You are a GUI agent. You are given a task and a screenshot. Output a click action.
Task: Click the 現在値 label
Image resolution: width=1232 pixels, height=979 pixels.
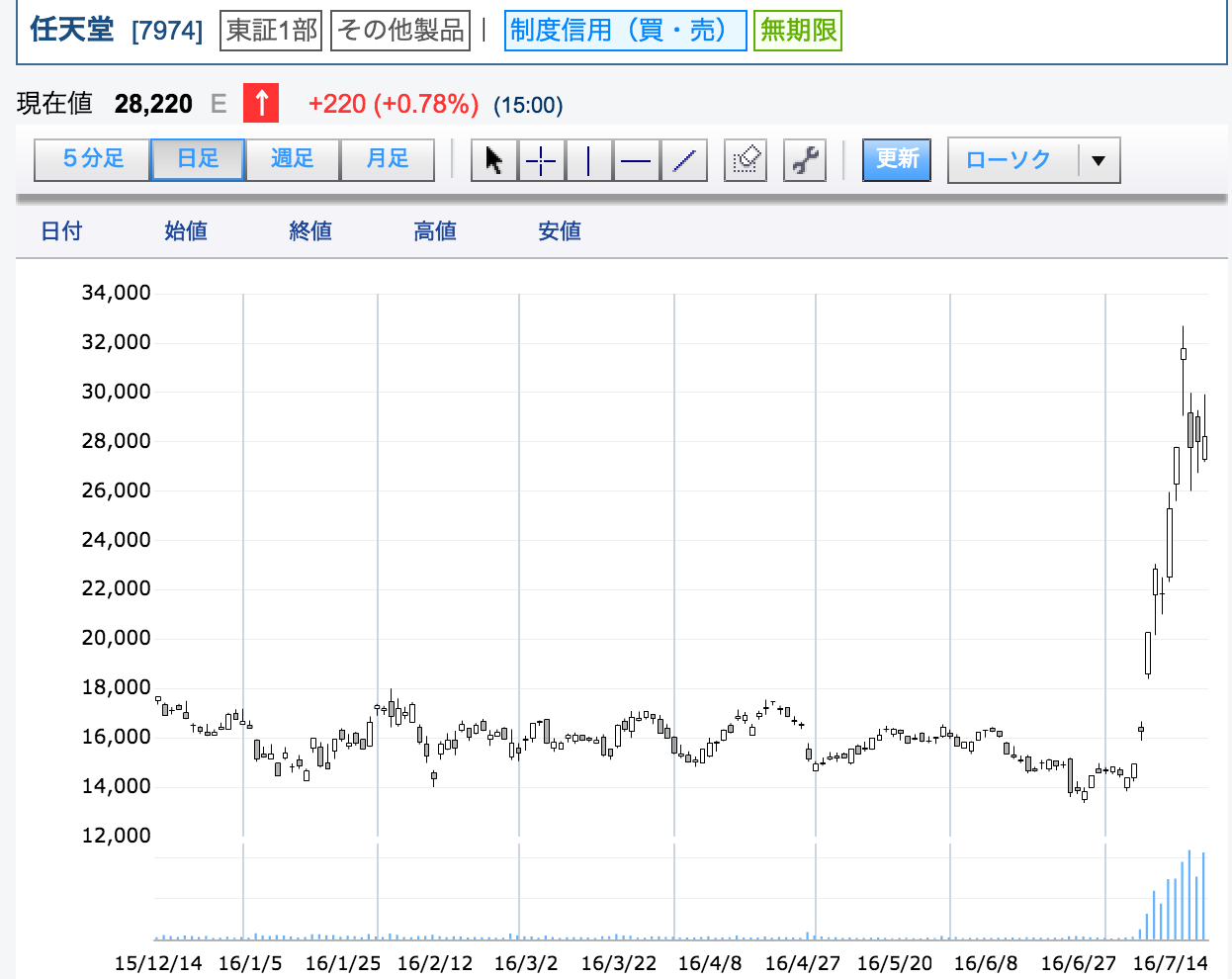click(54, 104)
